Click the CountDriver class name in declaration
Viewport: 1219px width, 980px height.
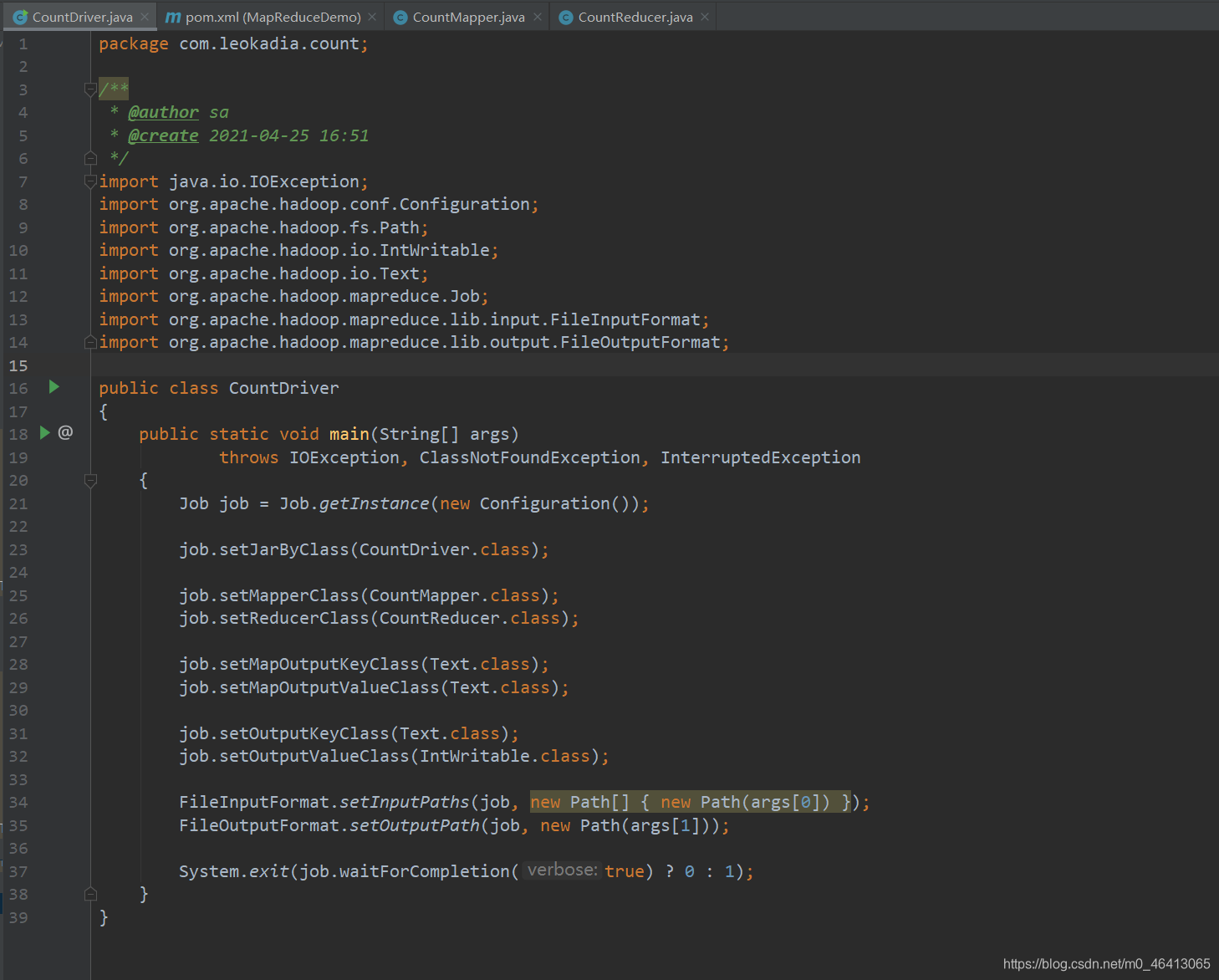(284, 388)
